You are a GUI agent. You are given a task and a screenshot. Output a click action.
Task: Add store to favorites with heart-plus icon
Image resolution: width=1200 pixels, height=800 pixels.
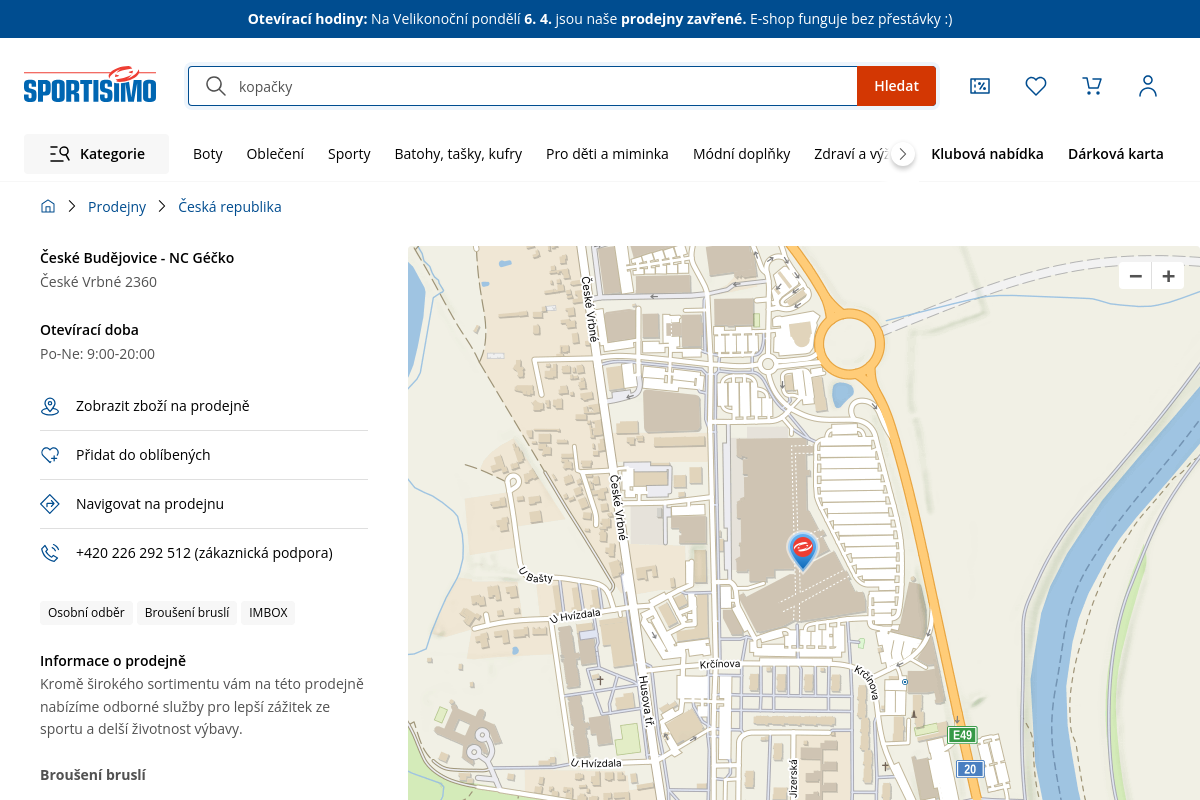click(50, 455)
